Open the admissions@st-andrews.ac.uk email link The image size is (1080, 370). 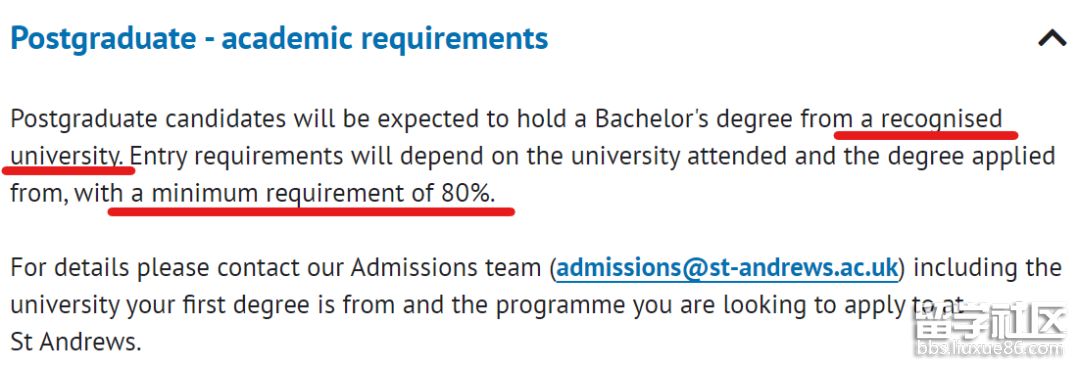727,267
